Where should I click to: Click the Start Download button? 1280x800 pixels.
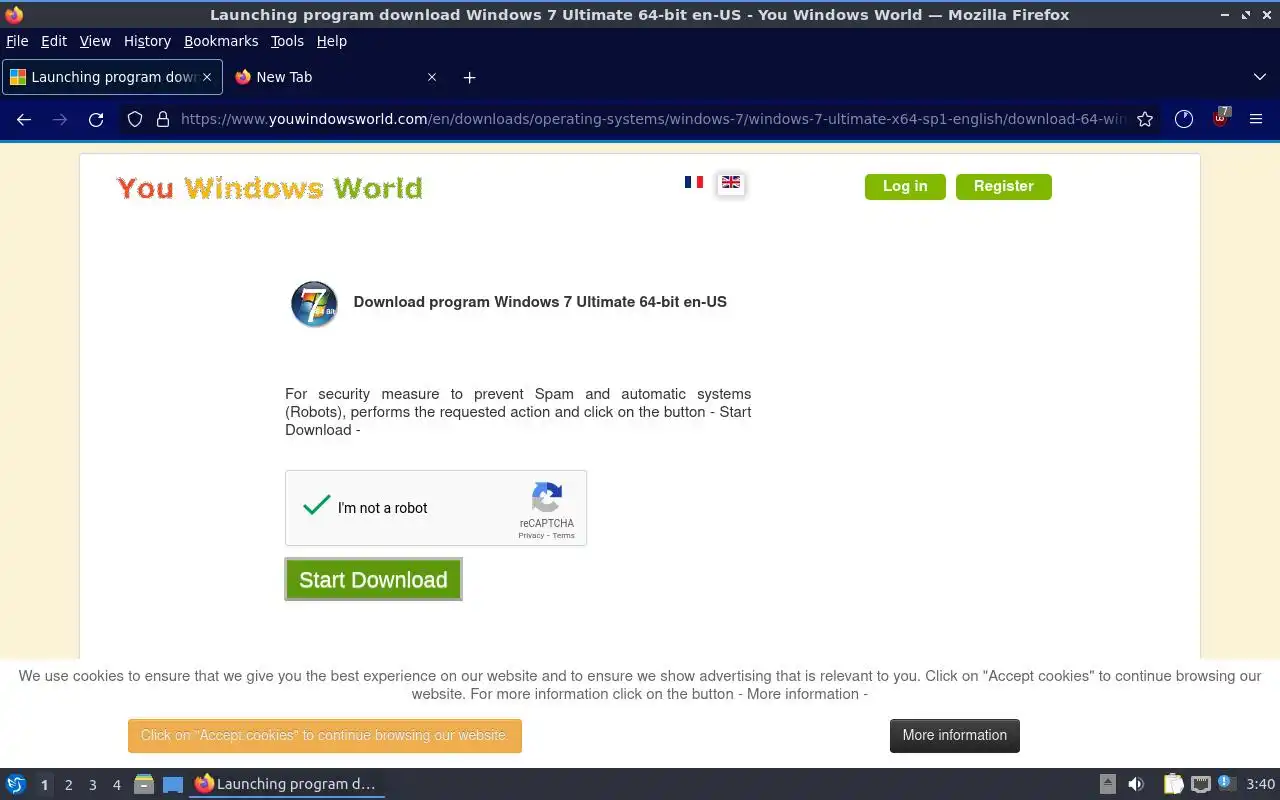pyautogui.click(x=373, y=580)
